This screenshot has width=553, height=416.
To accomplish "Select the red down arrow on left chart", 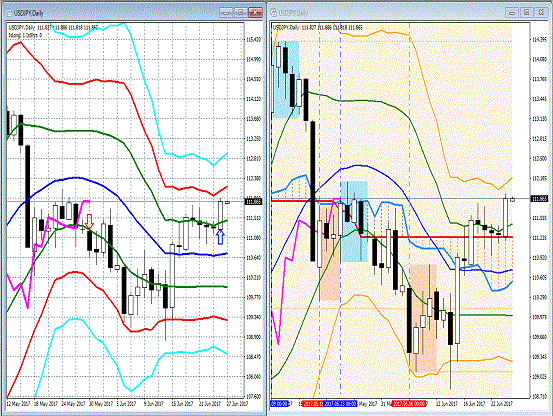I will point(90,221).
